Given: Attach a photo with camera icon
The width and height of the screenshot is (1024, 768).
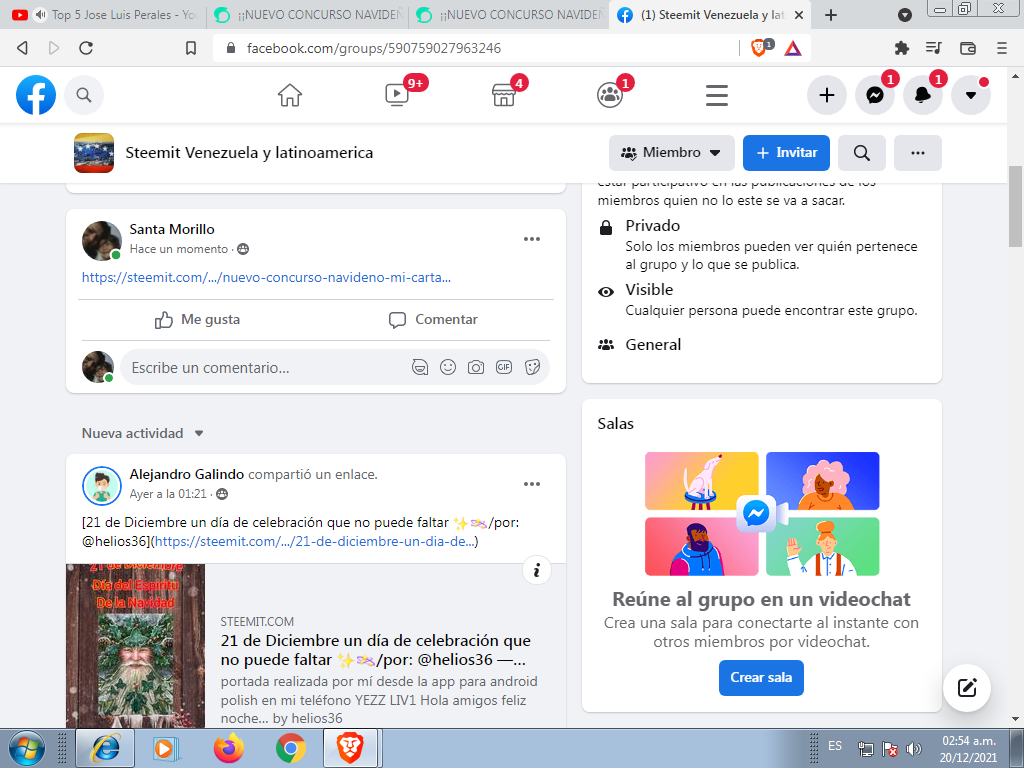Looking at the screenshot, I should pos(476,367).
